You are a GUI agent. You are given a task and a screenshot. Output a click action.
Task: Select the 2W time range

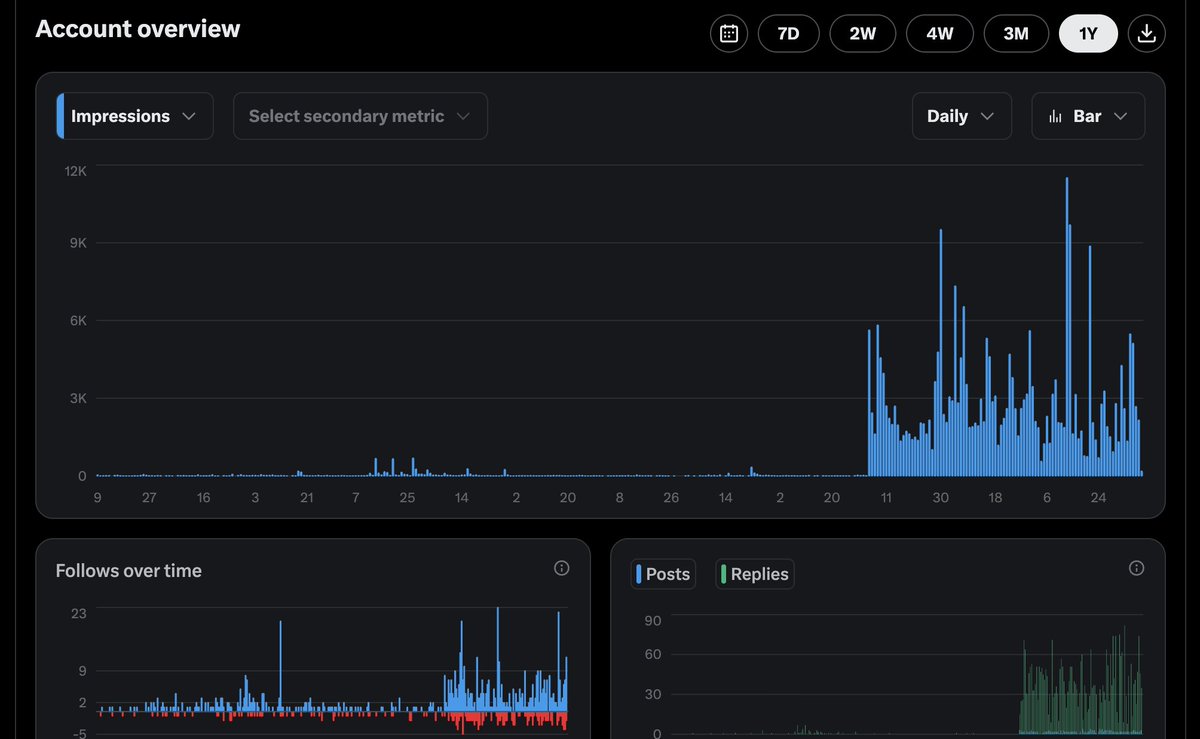pos(862,33)
